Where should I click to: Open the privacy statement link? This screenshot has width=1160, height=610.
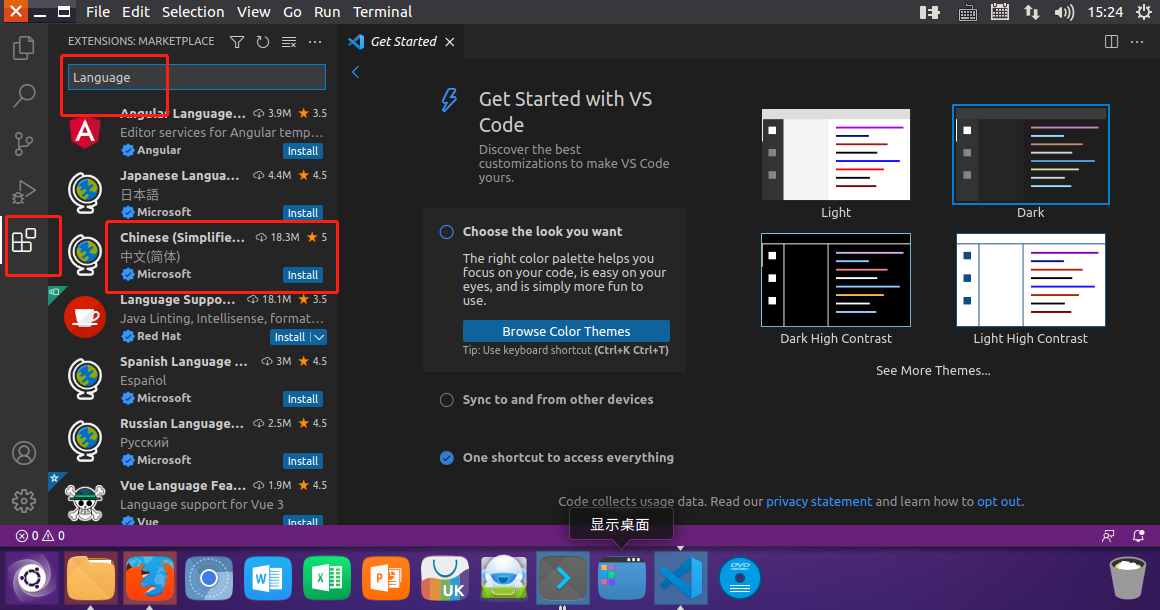point(819,501)
